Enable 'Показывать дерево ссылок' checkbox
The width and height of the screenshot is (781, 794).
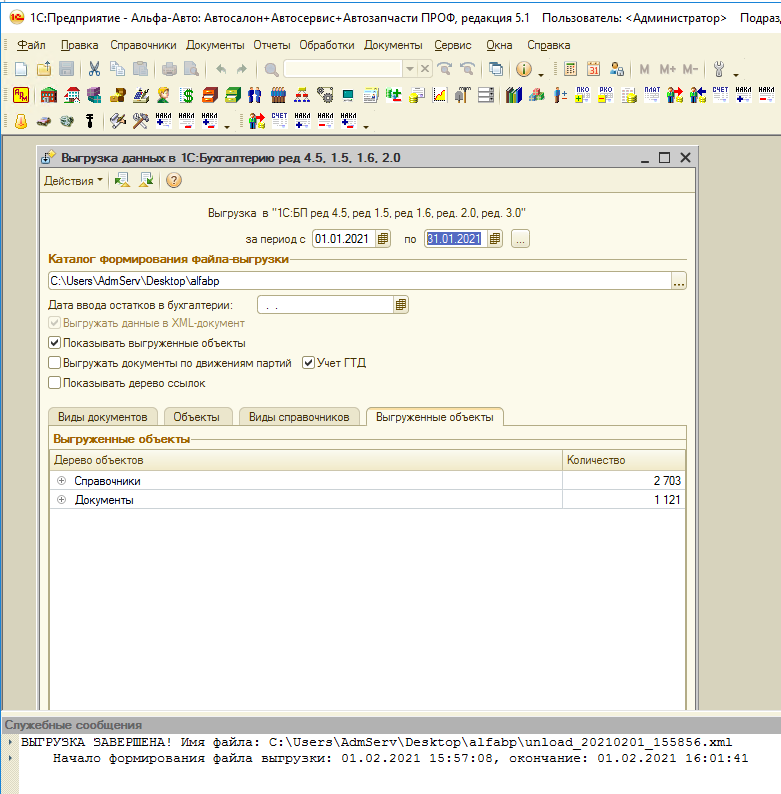click(x=55, y=382)
